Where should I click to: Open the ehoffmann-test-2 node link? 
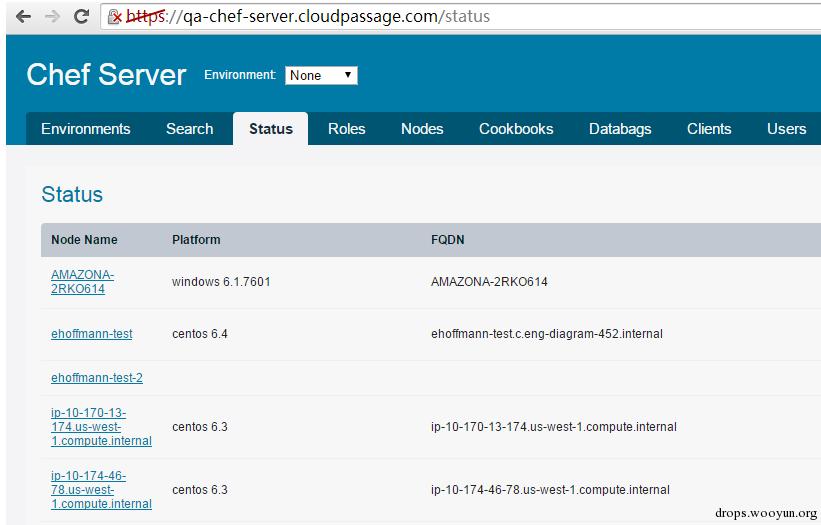click(97, 378)
